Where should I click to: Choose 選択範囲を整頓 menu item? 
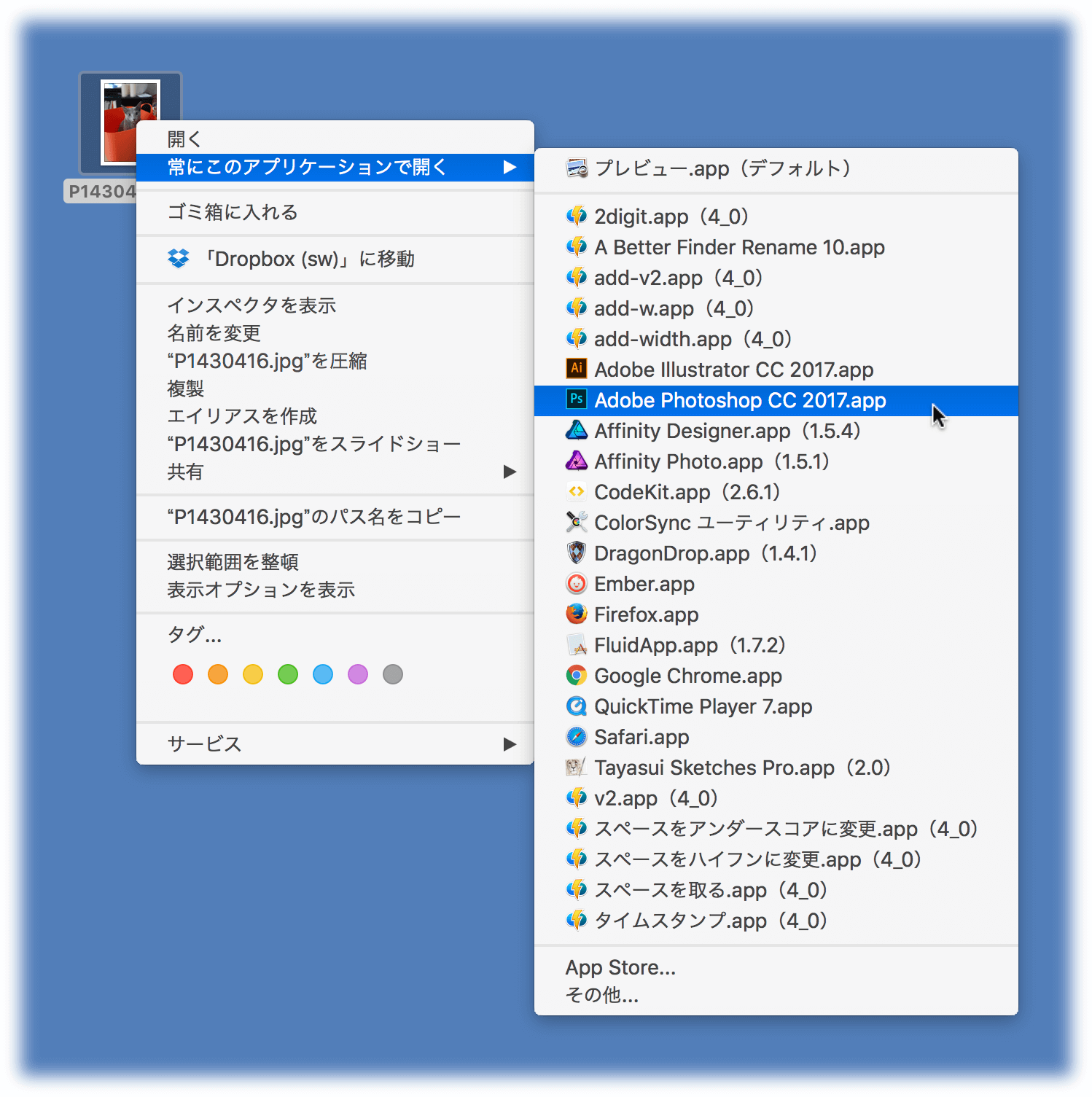tap(335, 562)
